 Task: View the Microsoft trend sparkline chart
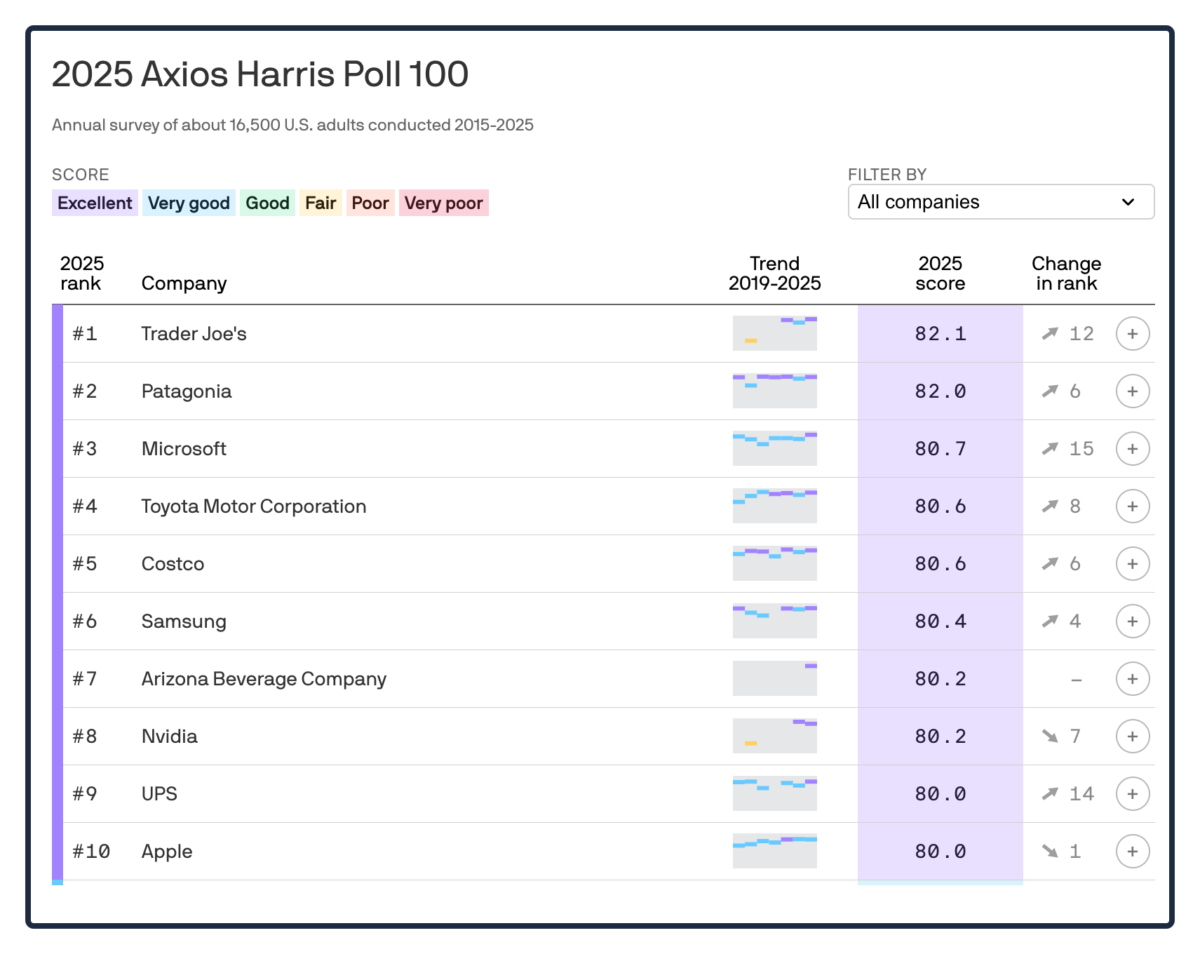(775, 449)
